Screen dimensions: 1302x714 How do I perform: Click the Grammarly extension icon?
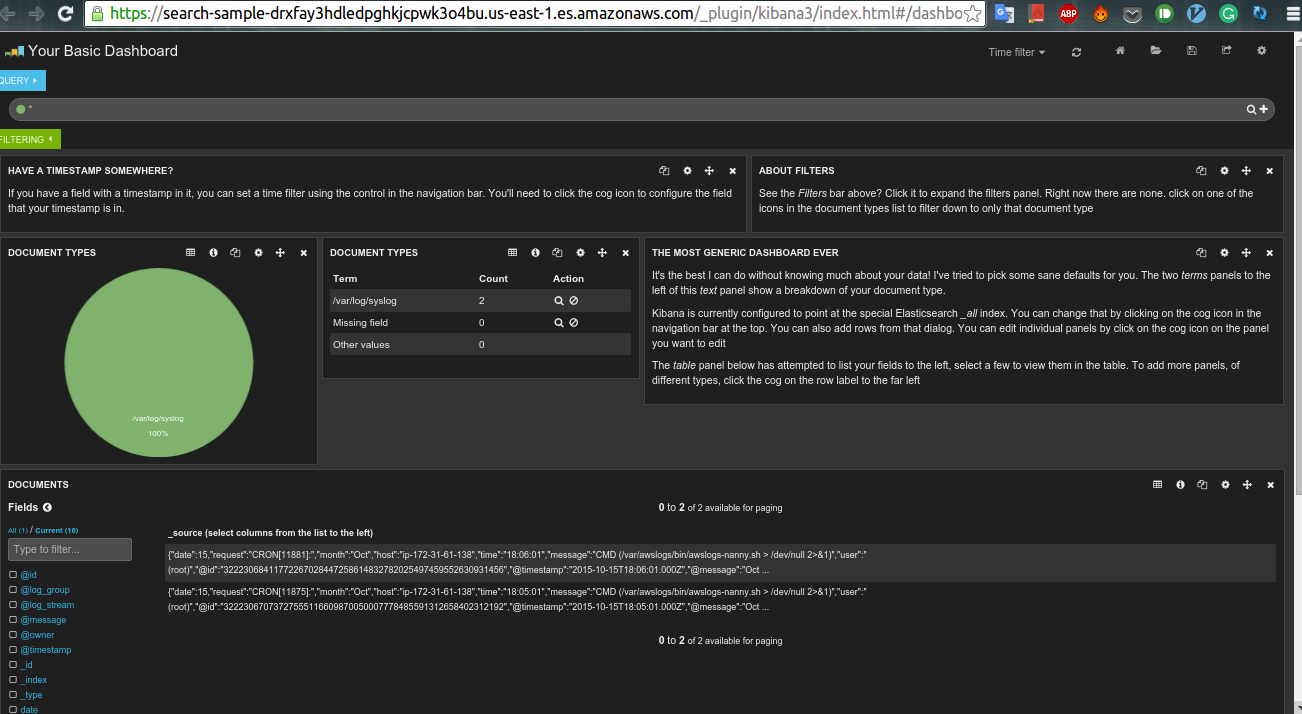[x=1229, y=14]
